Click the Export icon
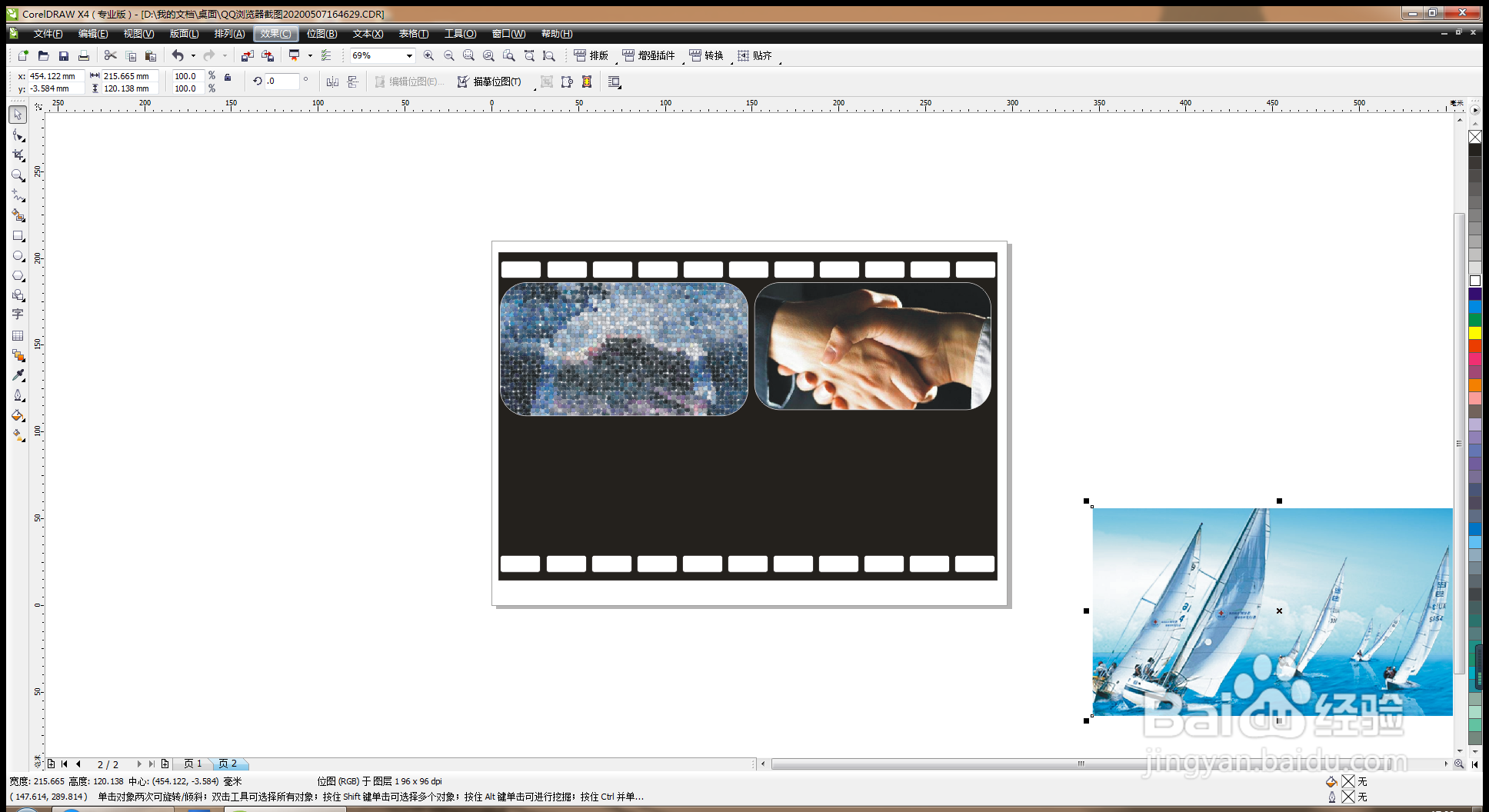The width and height of the screenshot is (1489, 812). pyautogui.click(x=268, y=55)
